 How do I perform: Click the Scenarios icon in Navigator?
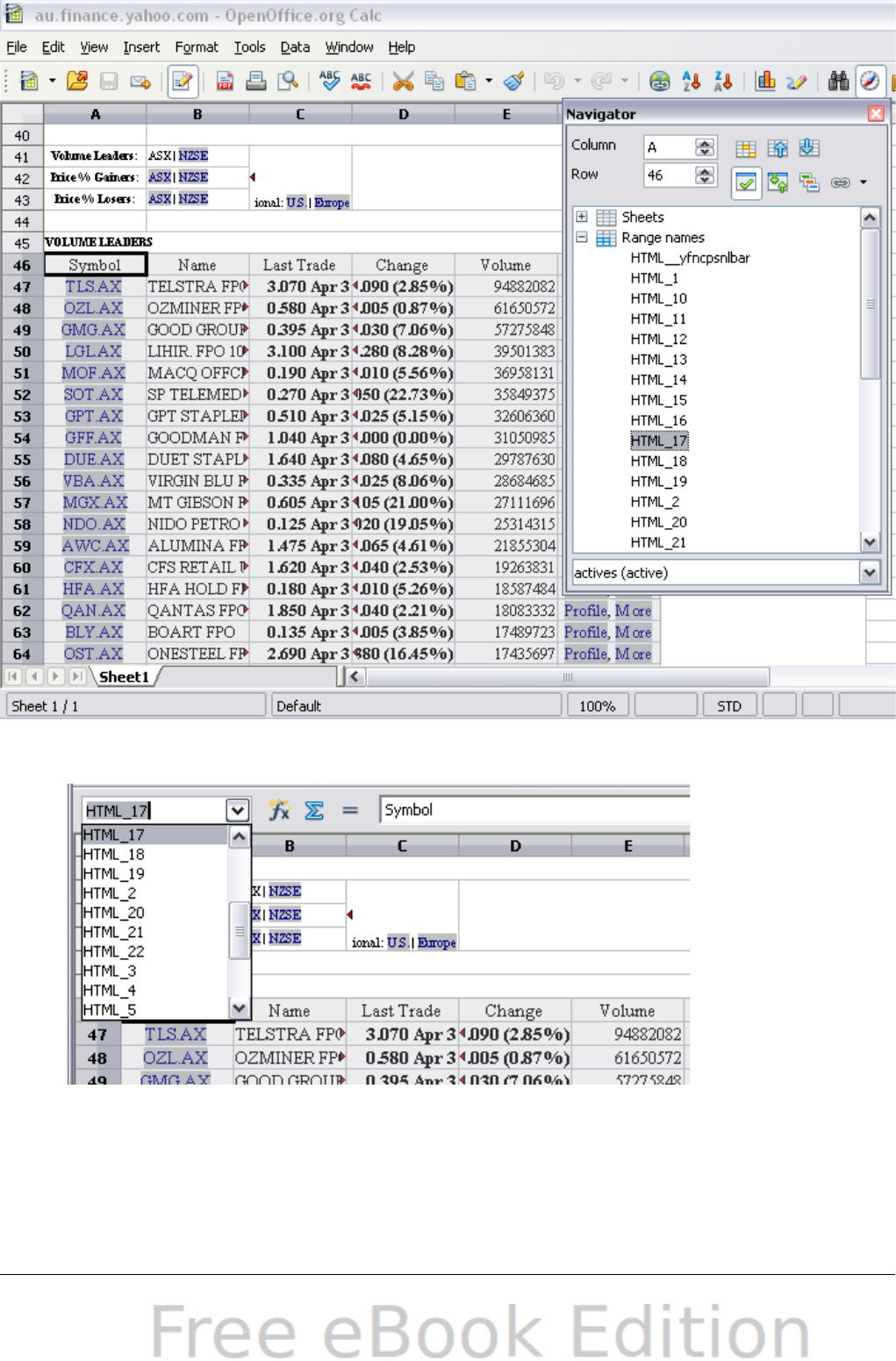point(809,183)
